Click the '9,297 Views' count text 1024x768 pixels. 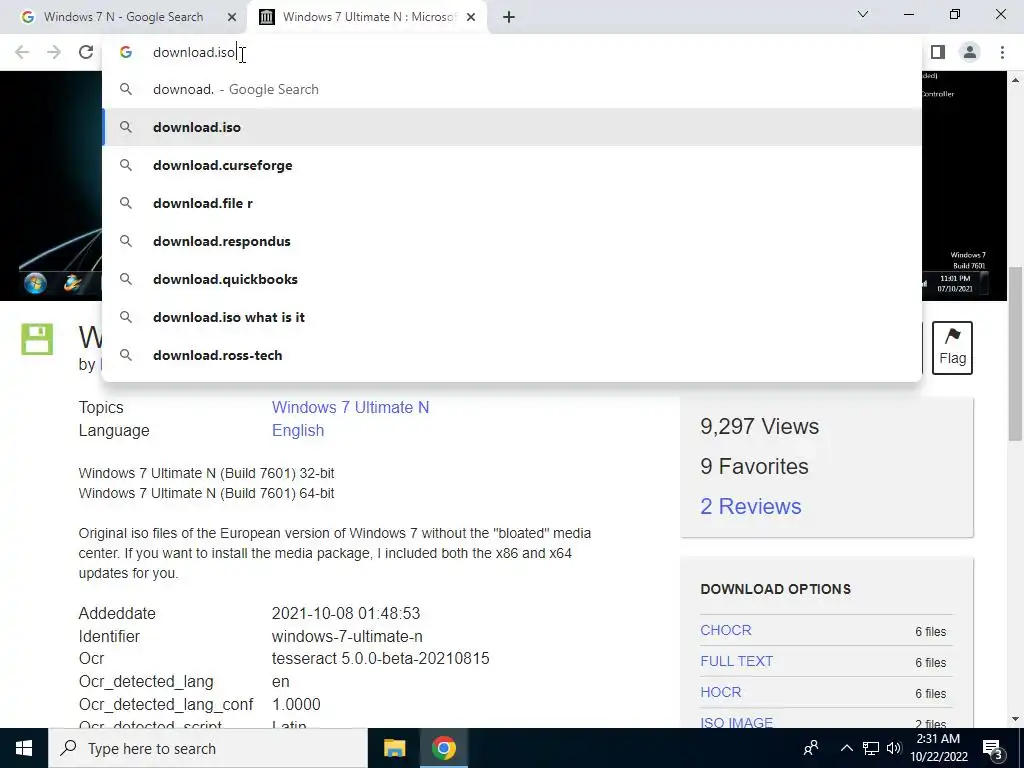click(x=760, y=426)
